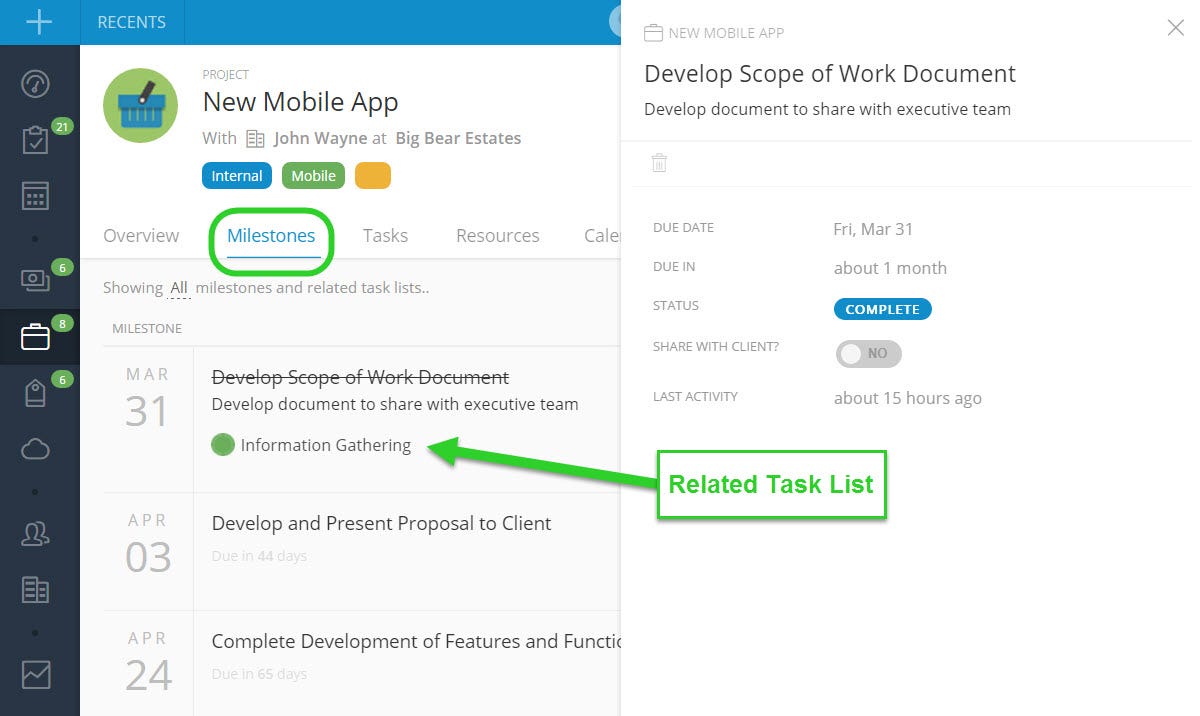Viewport: 1200px width, 716px height.
Task: Delete milestone using trash icon
Action: [659, 163]
